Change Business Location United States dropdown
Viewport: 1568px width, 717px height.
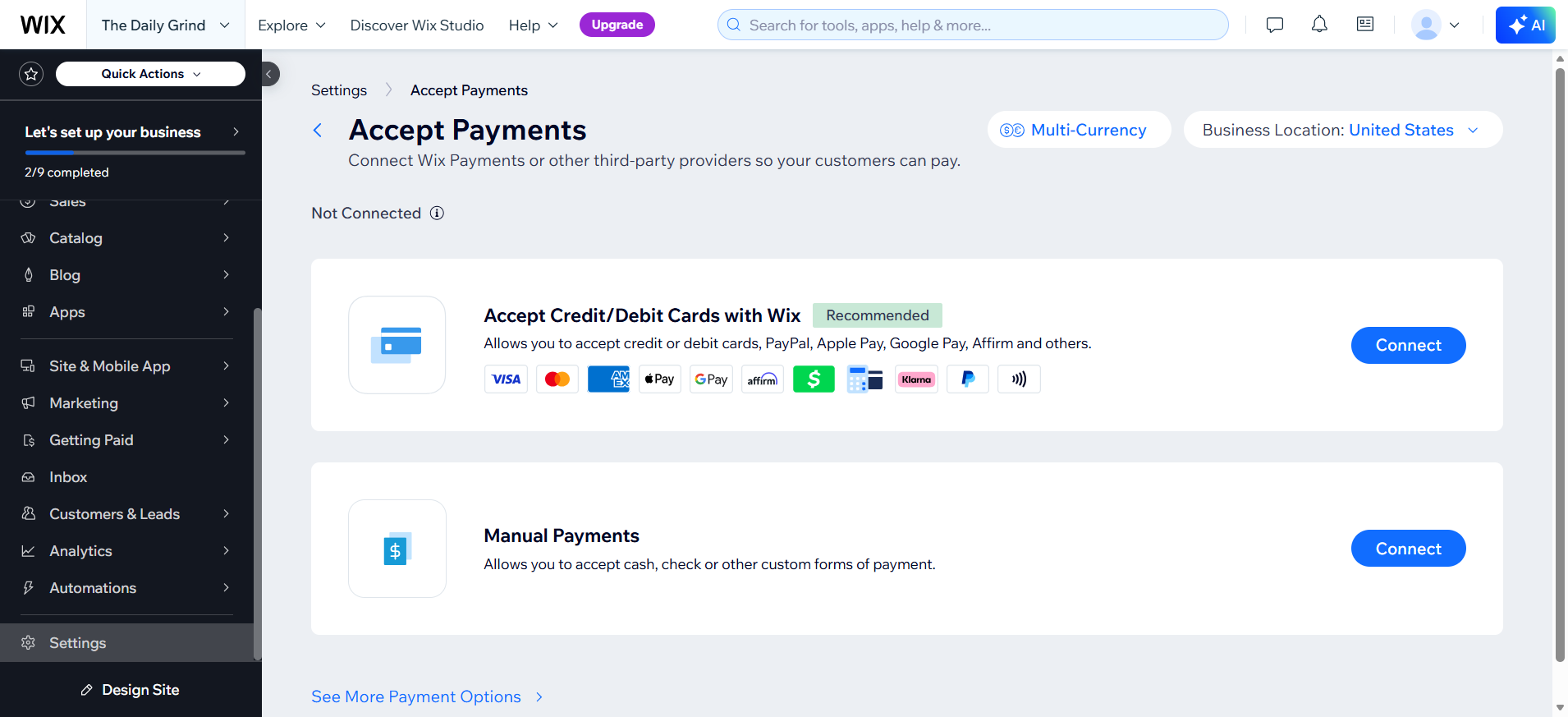pyautogui.click(x=1343, y=130)
